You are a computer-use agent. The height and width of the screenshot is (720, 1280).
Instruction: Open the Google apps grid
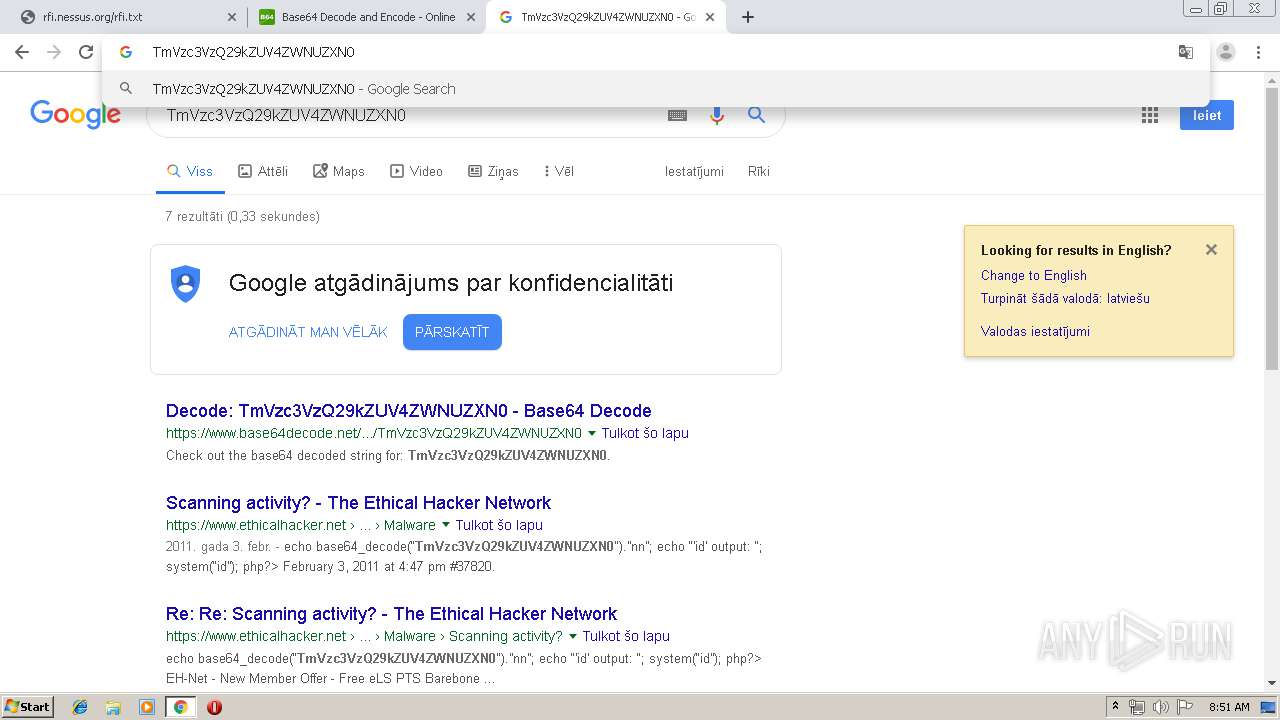click(x=1150, y=115)
